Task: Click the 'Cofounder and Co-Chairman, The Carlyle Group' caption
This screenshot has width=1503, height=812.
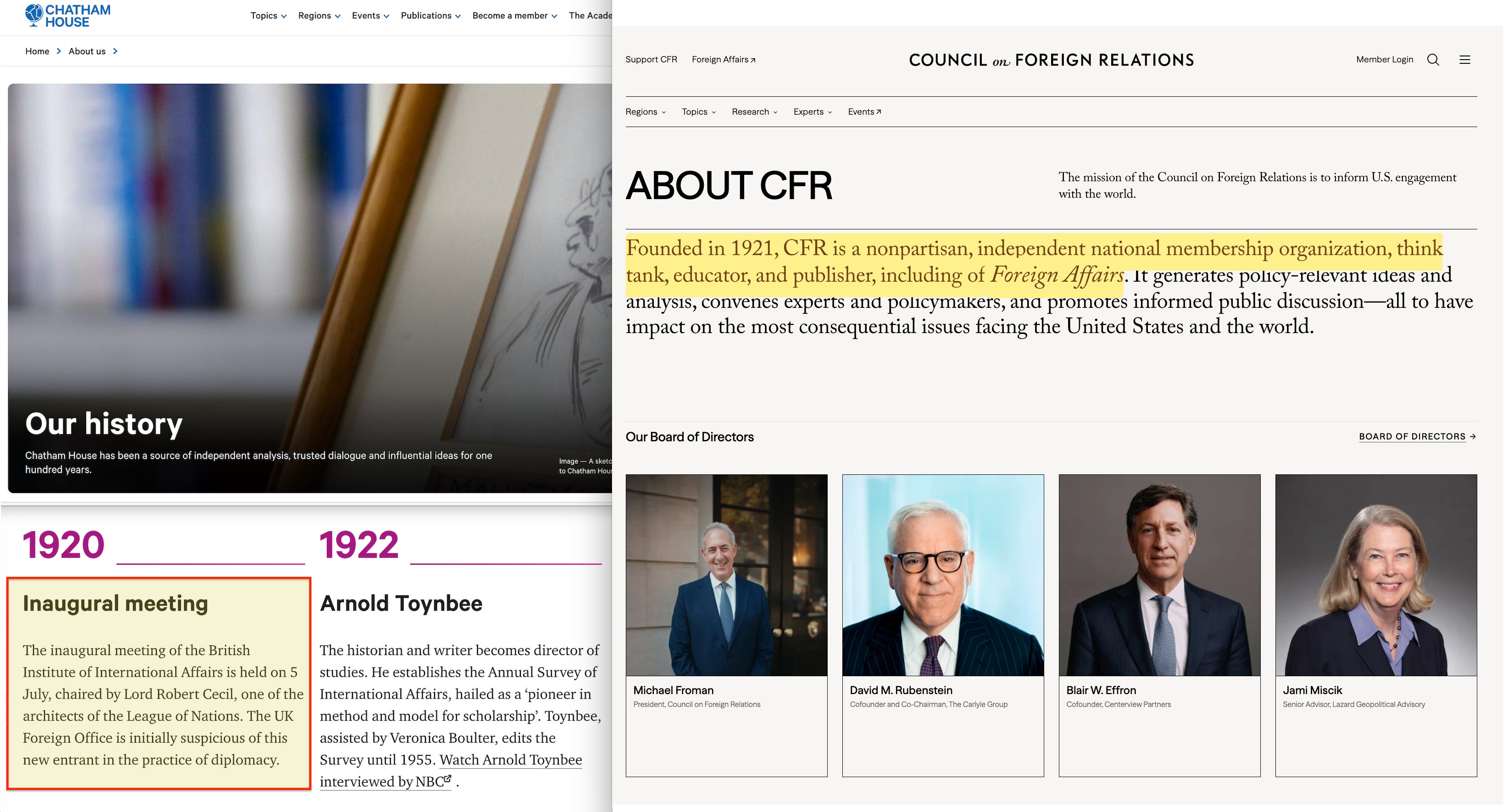Action: pos(928,704)
